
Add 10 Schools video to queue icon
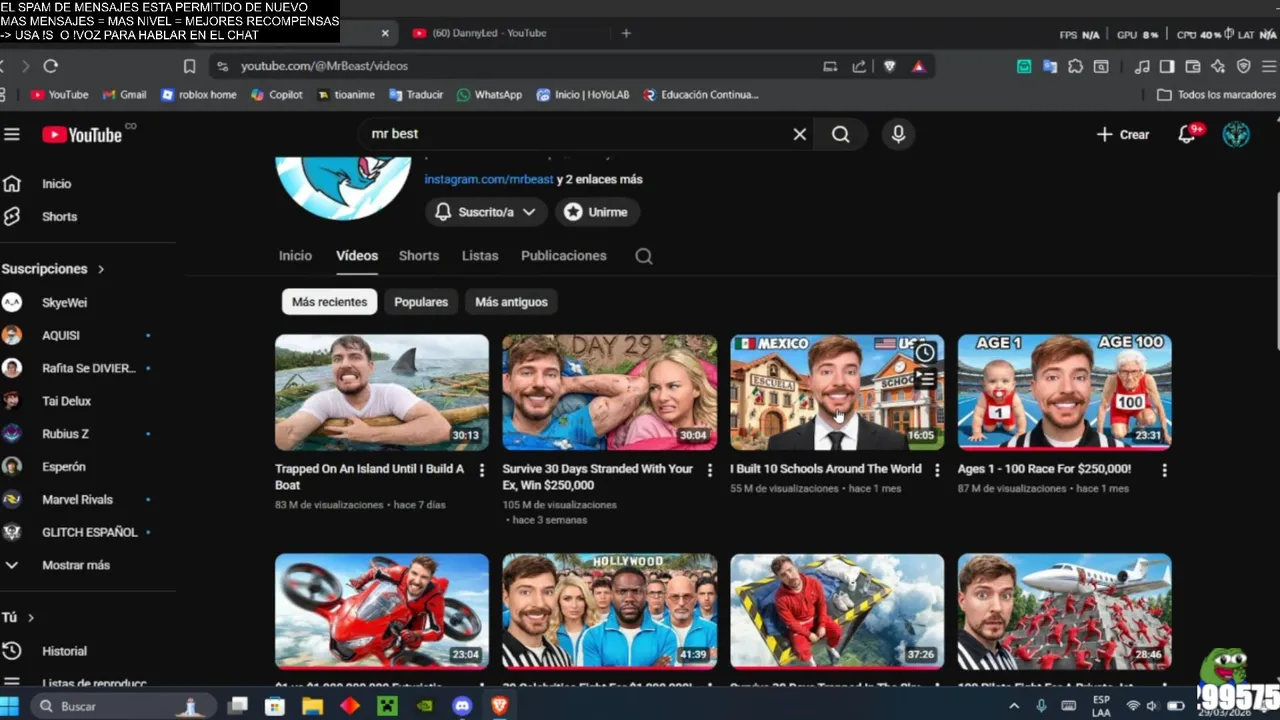[x=925, y=379]
